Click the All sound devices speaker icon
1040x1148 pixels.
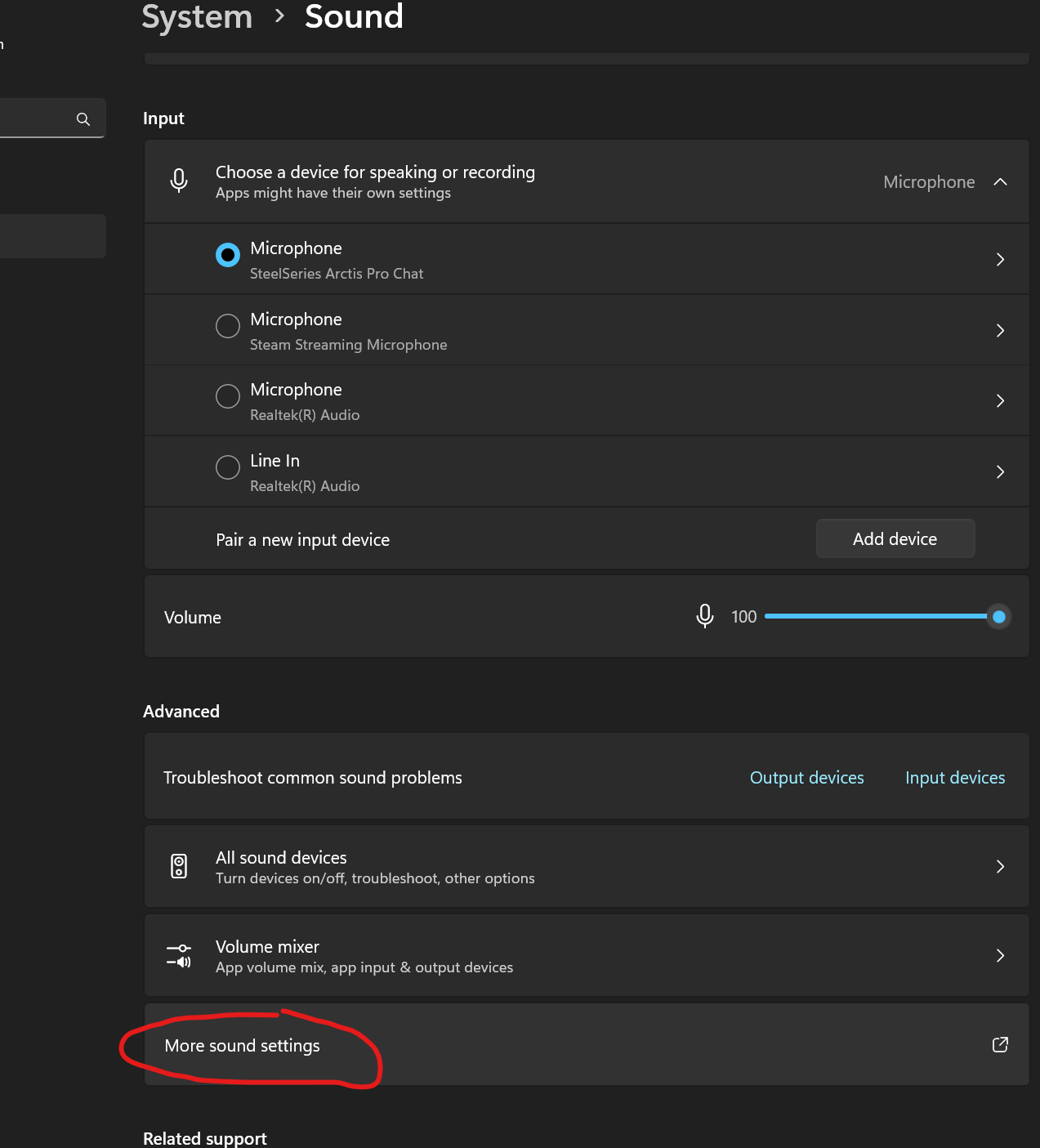pyautogui.click(x=179, y=866)
